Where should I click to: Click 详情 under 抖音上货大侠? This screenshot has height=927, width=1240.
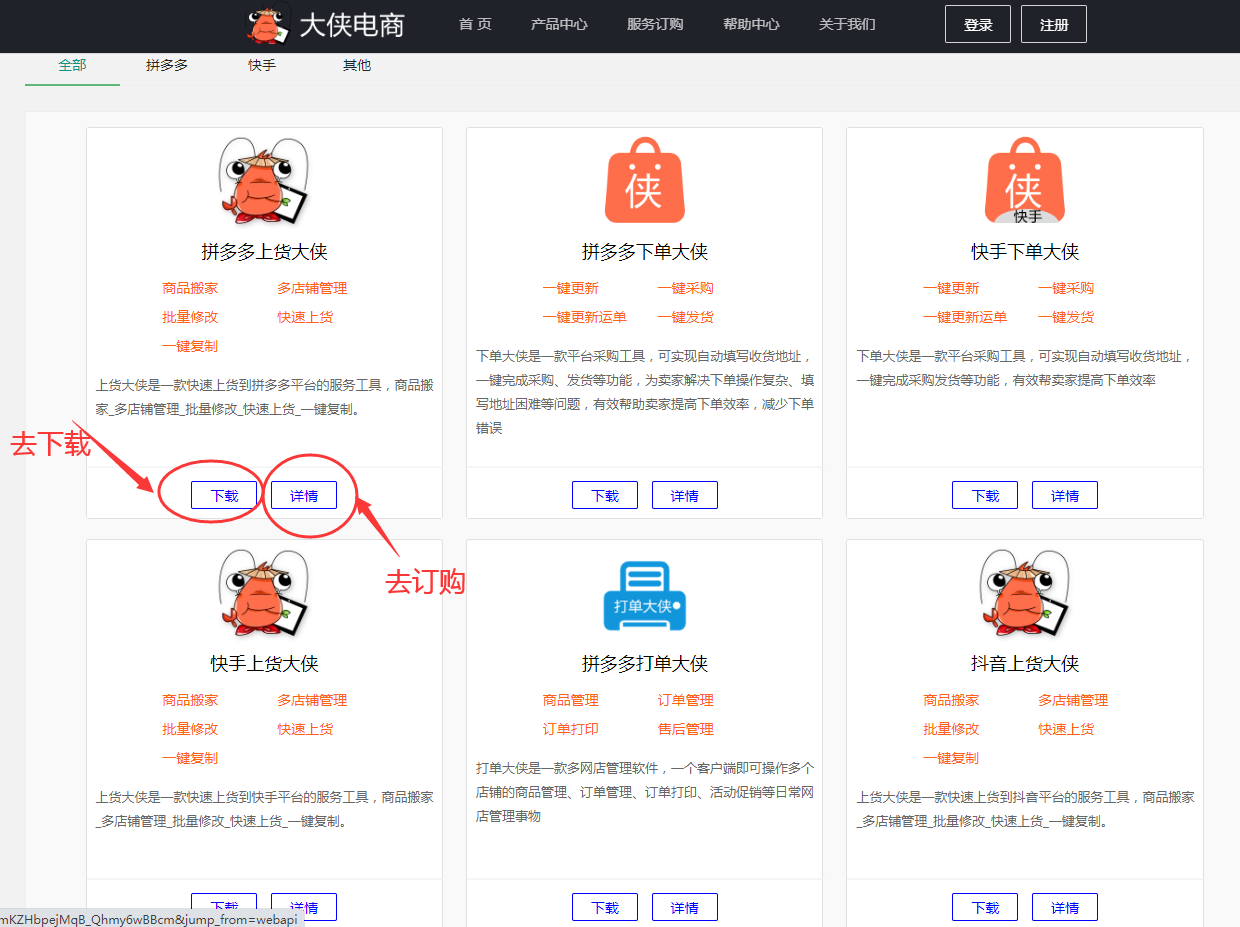tap(1065, 907)
